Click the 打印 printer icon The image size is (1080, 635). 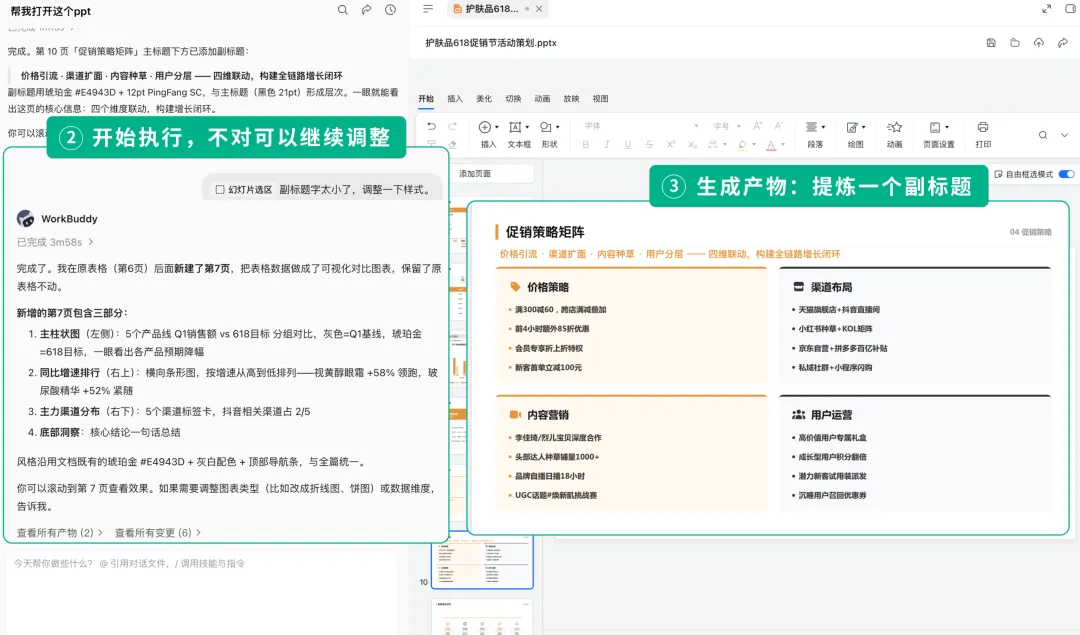983,127
